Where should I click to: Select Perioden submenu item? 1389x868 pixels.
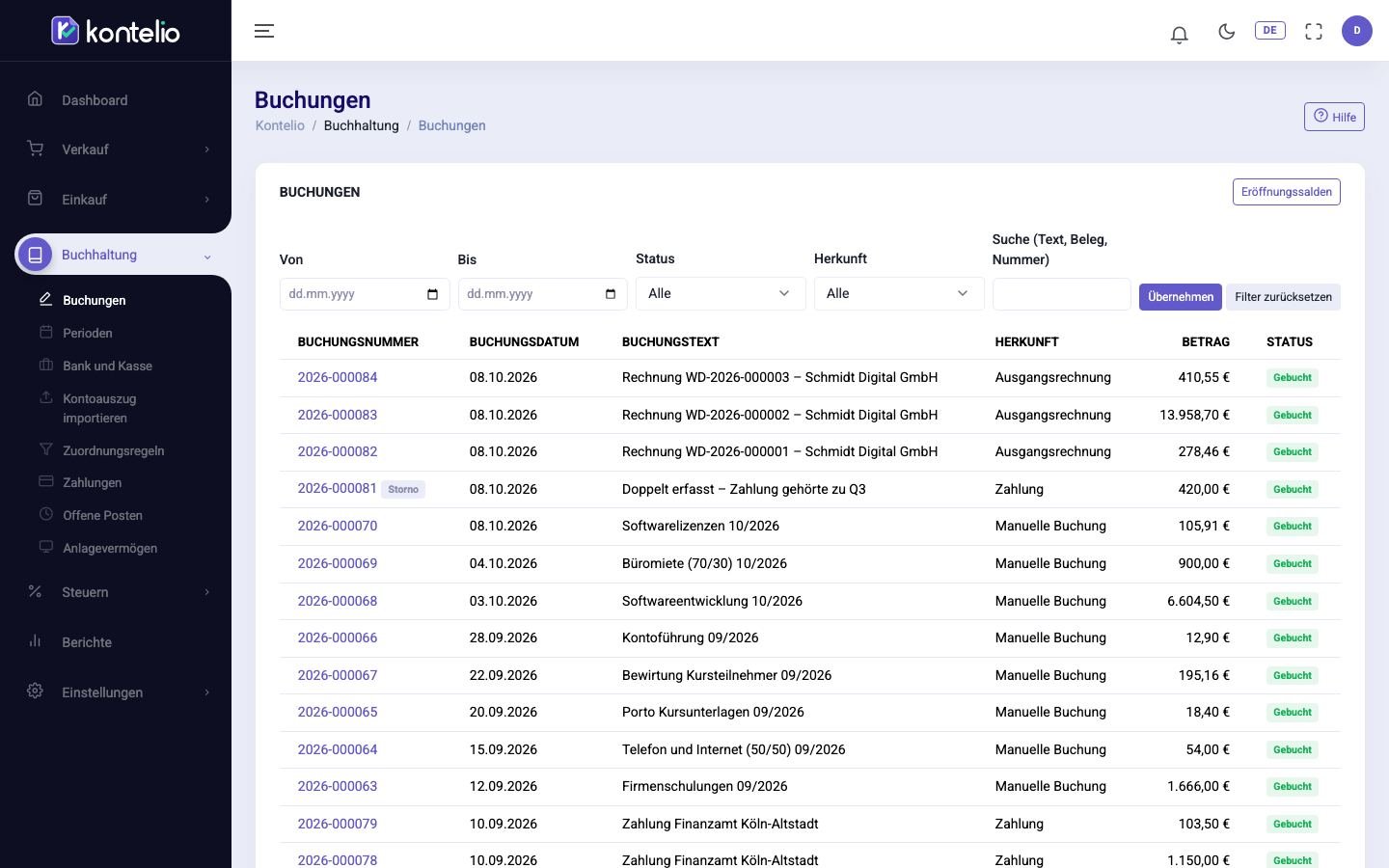coord(88,333)
